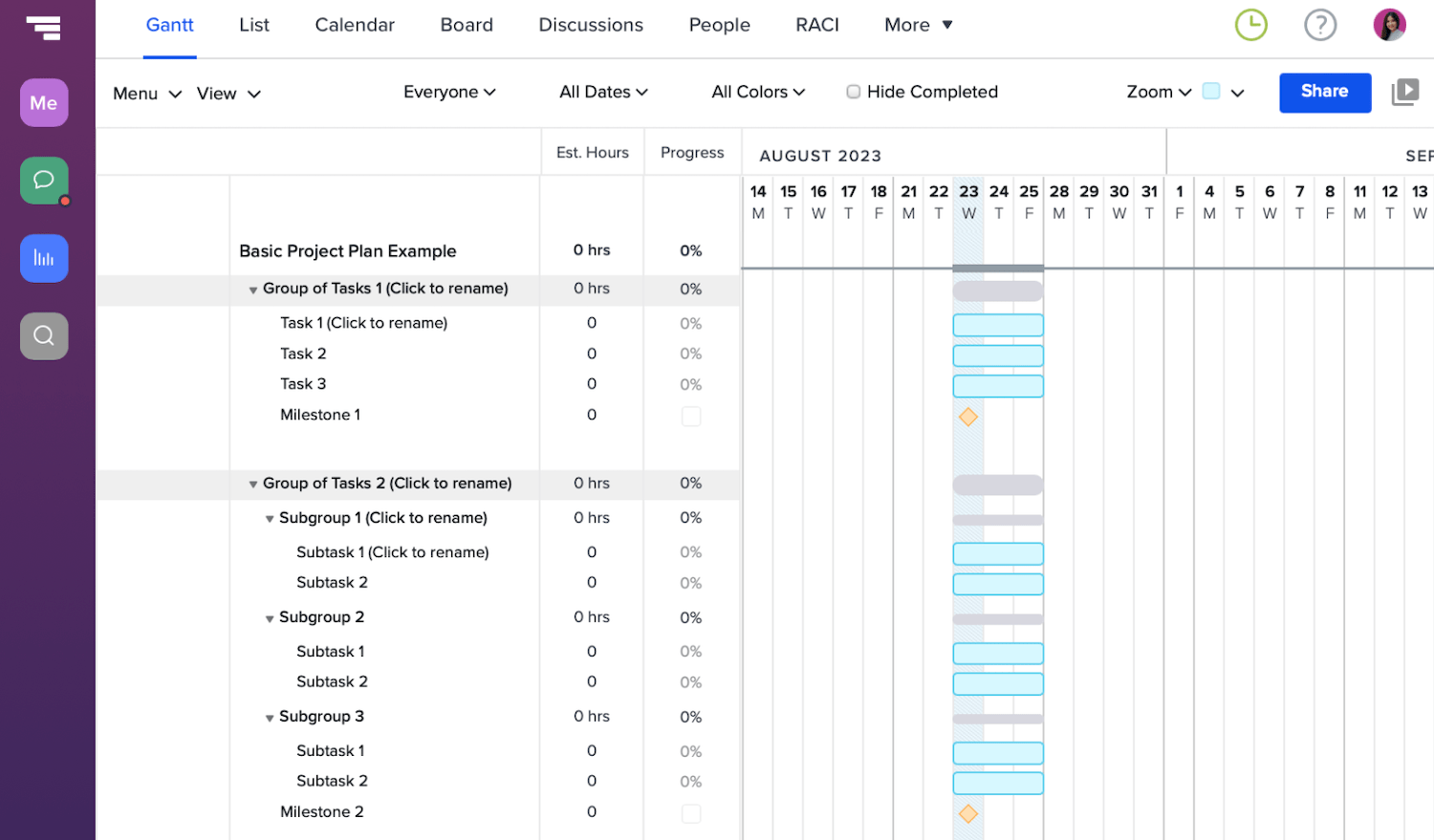1434x840 pixels.
Task: Open the RACI tab
Action: pyautogui.click(x=816, y=25)
